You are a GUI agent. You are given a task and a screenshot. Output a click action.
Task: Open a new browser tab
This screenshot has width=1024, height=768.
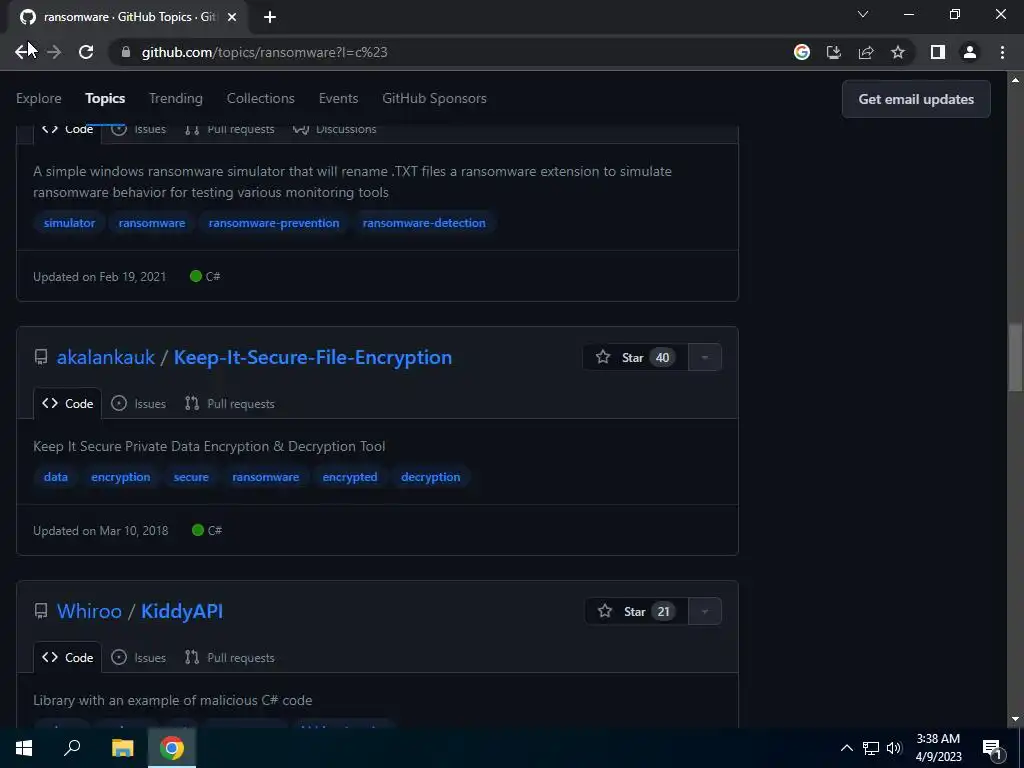tap(270, 17)
